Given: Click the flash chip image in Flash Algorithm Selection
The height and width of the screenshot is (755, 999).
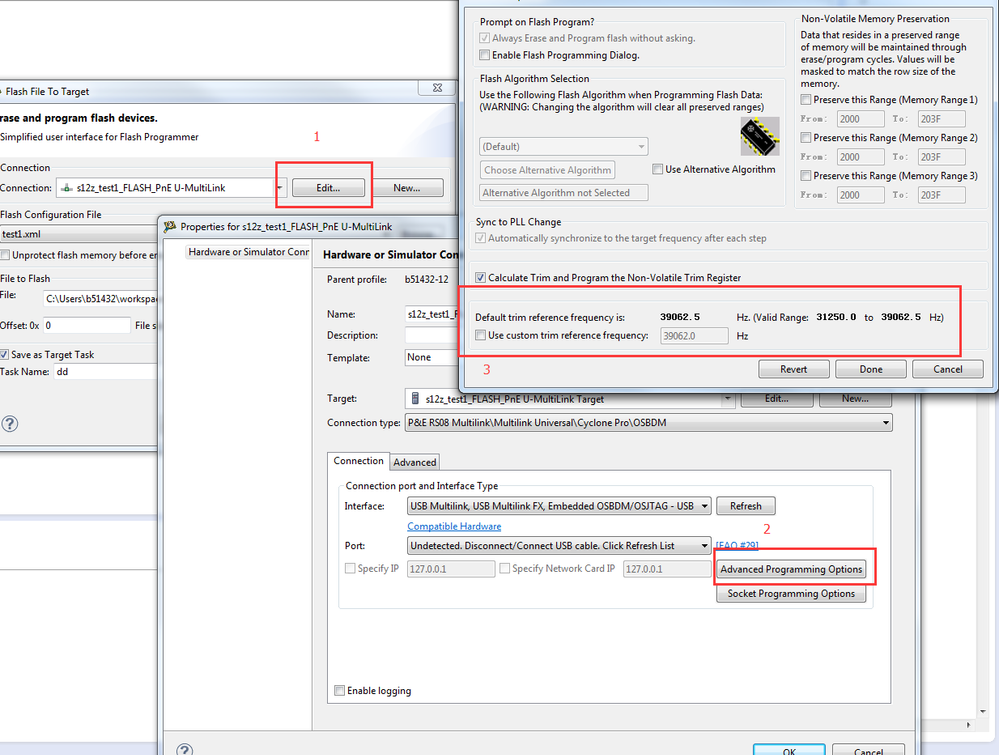Looking at the screenshot, I should pyautogui.click(x=759, y=136).
